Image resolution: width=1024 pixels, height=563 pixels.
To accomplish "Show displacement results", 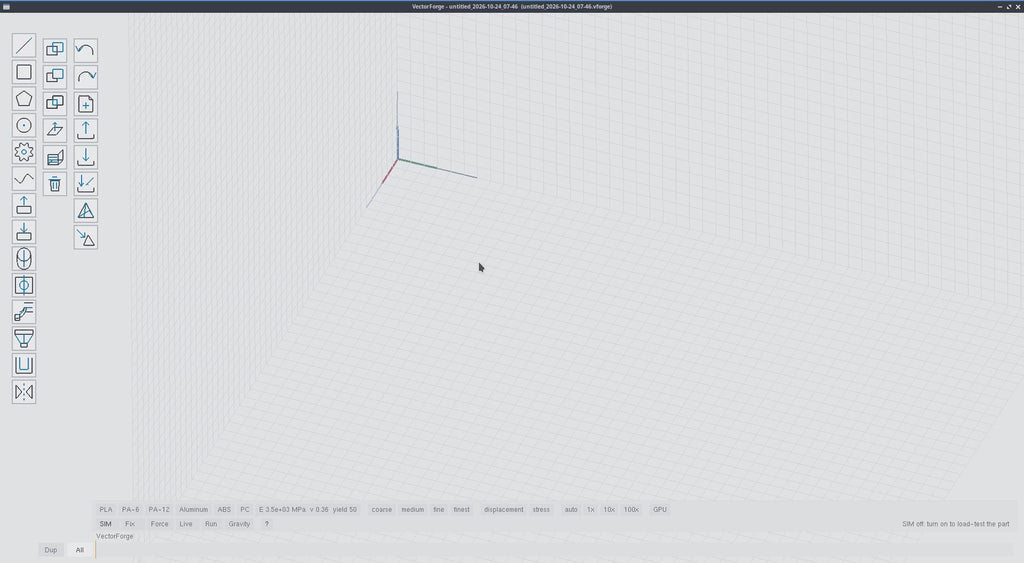I will pyautogui.click(x=504, y=509).
